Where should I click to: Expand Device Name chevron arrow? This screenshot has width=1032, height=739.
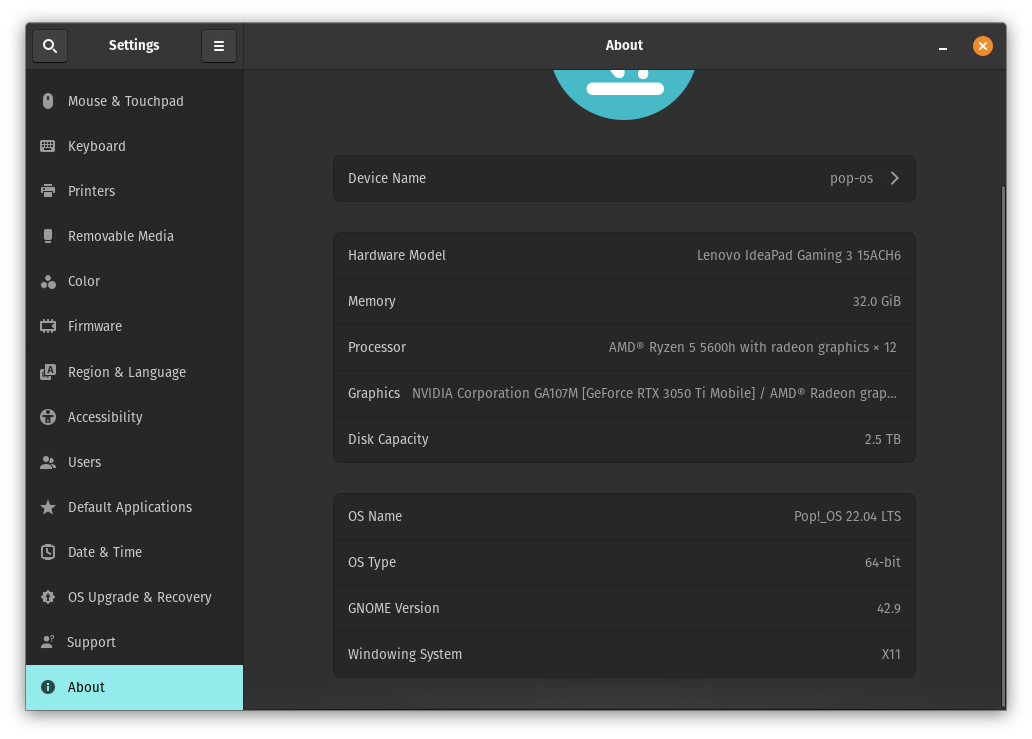tap(894, 178)
